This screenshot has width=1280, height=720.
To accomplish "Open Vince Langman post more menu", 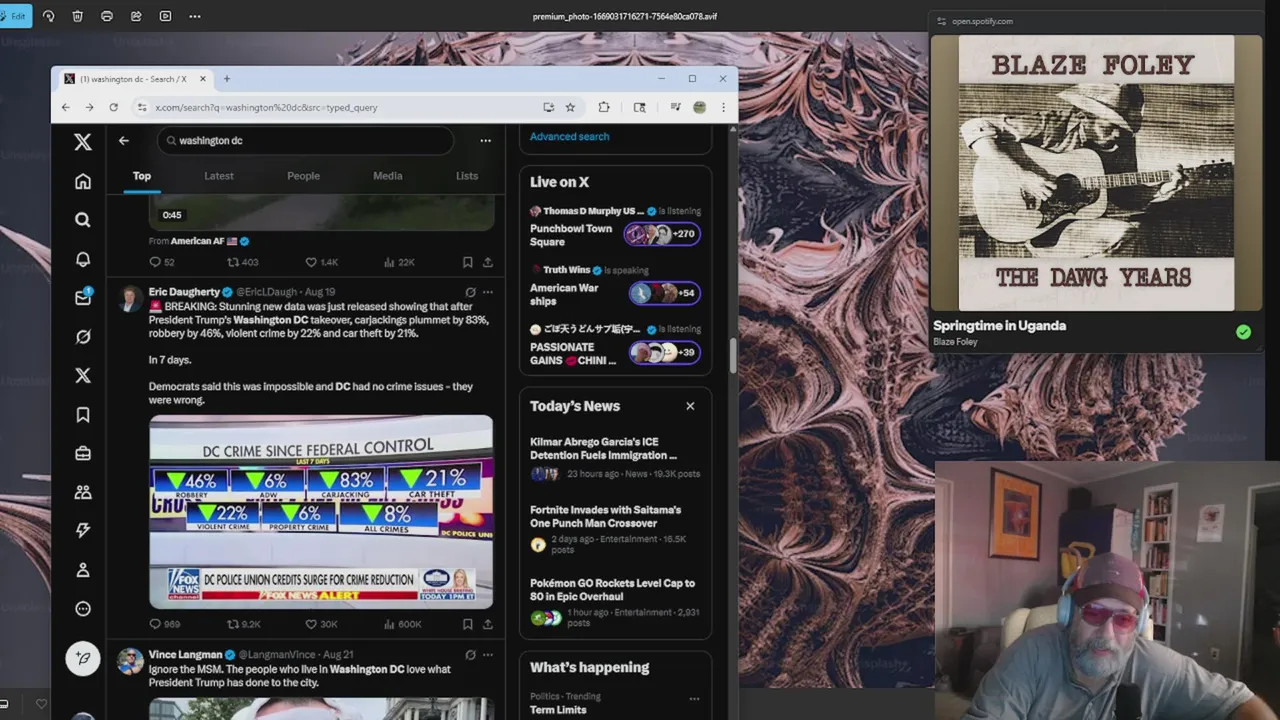I will click(488, 655).
